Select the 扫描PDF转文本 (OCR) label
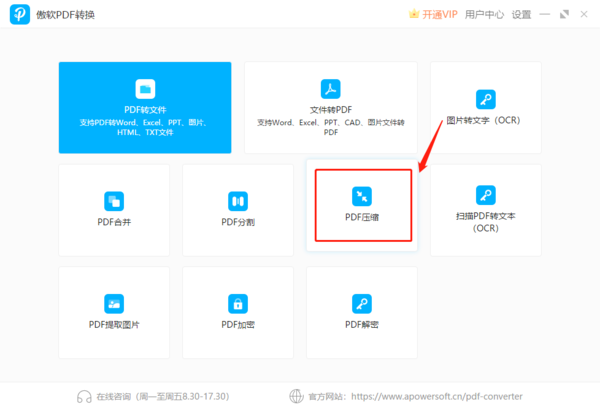Screen dimensions: 600x410 click(x=486, y=222)
